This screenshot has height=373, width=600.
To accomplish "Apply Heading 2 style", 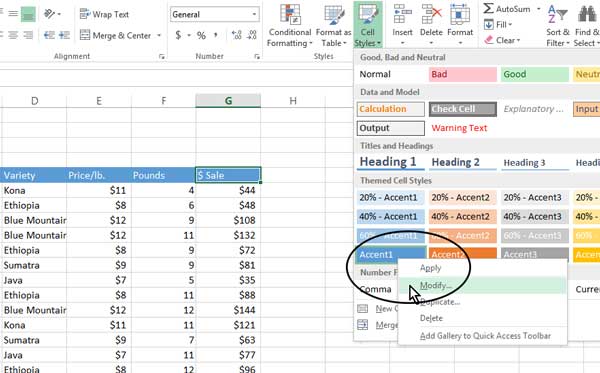I will click(463, 162).
